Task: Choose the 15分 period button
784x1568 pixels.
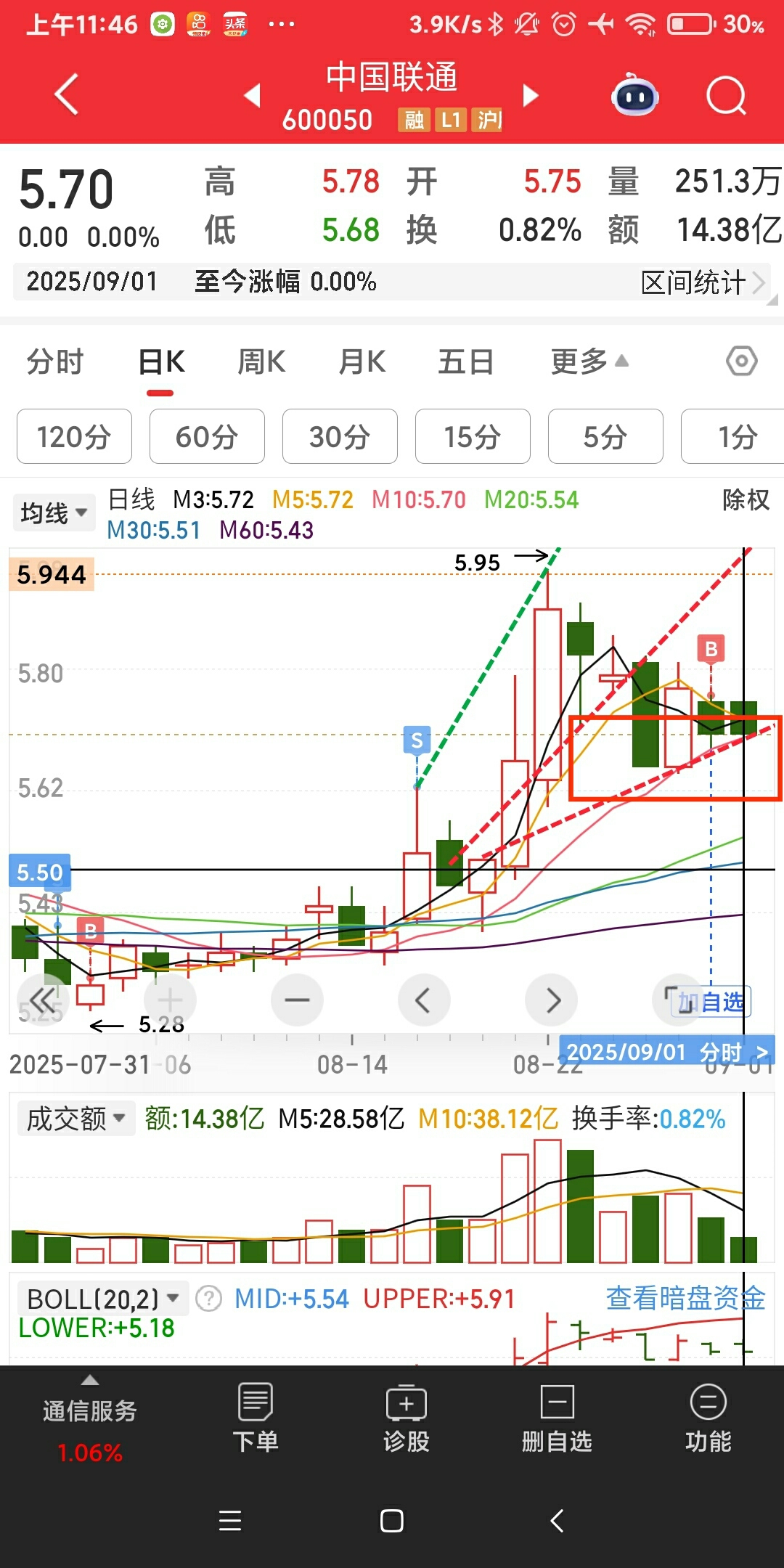Action: click(x=473, y=436)
